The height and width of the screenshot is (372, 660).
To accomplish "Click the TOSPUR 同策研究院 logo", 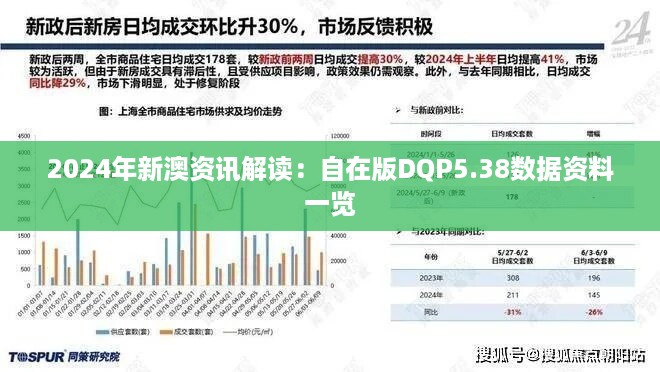I will (64, 357).
